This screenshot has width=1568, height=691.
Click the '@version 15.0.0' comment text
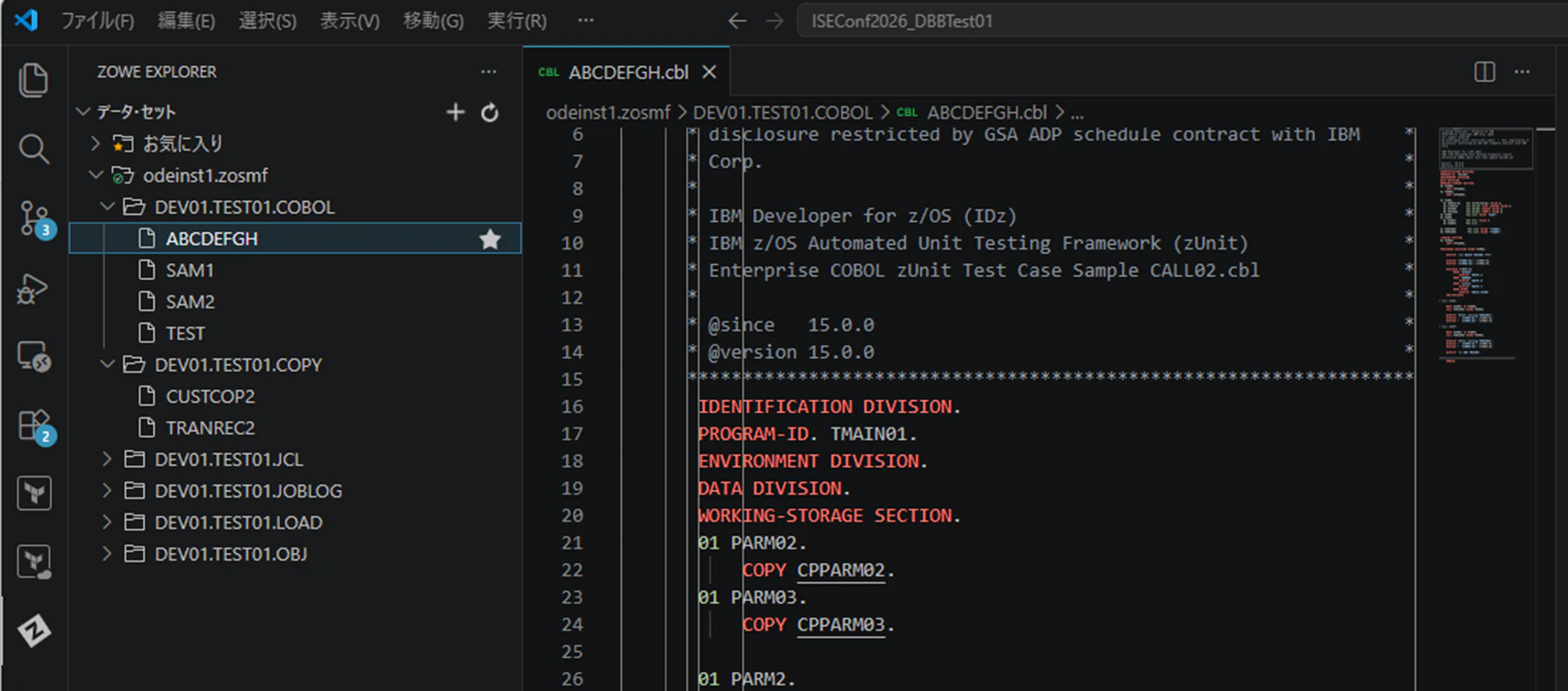tap(791, 352)
